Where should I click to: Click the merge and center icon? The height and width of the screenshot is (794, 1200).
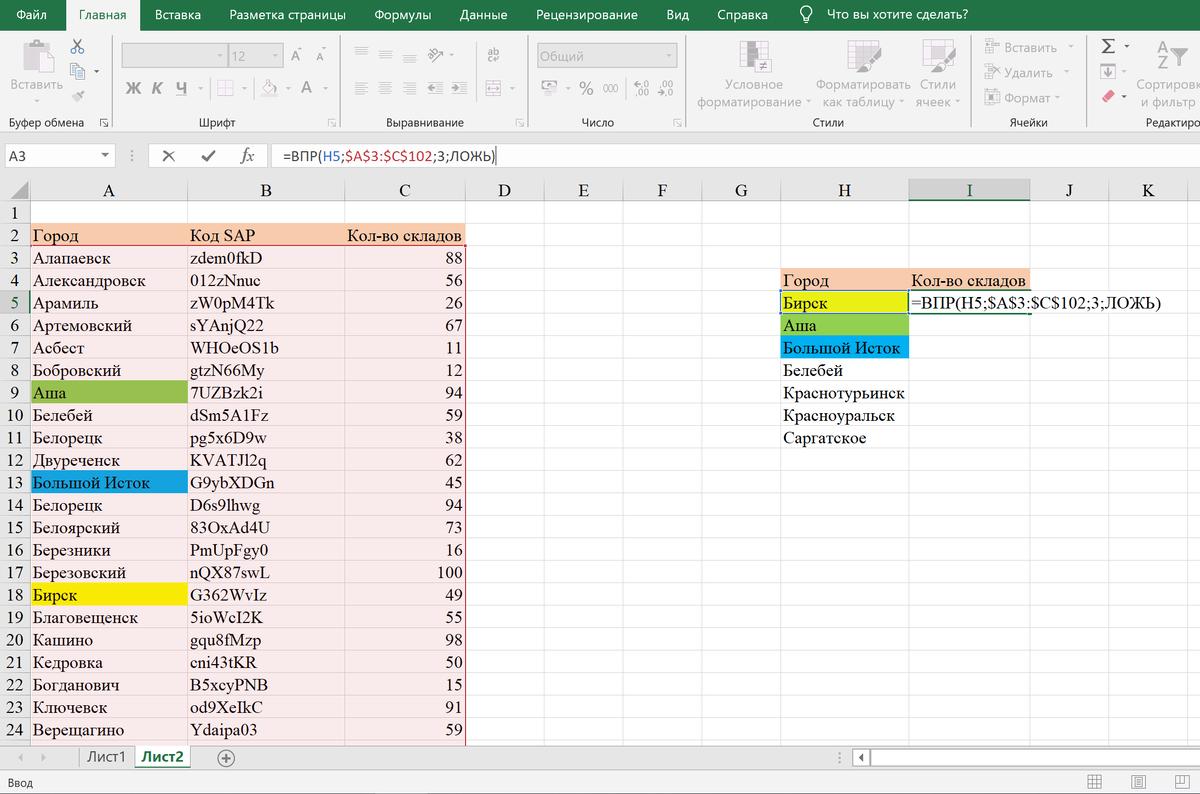(x=494, y=88)
